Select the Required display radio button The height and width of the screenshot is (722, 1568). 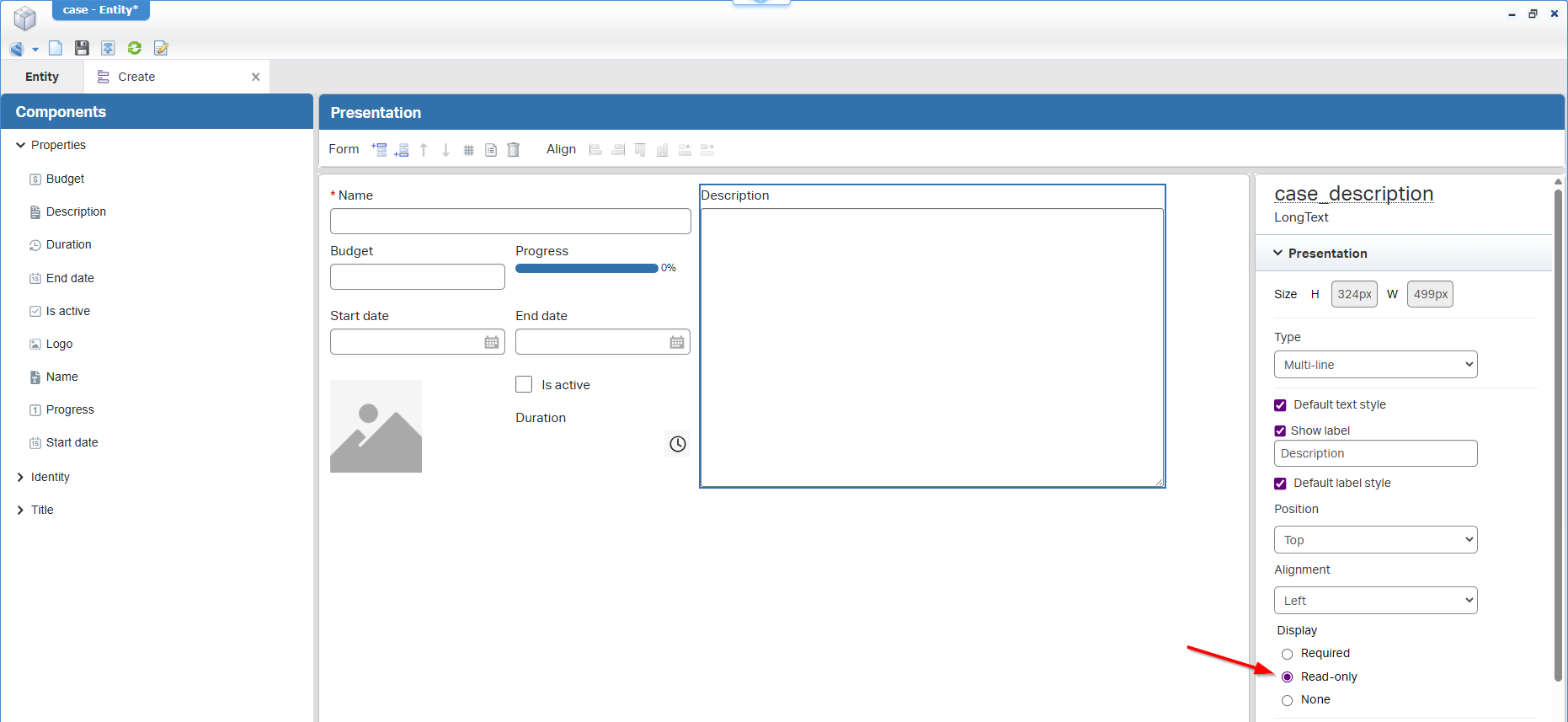point(1287,654)
